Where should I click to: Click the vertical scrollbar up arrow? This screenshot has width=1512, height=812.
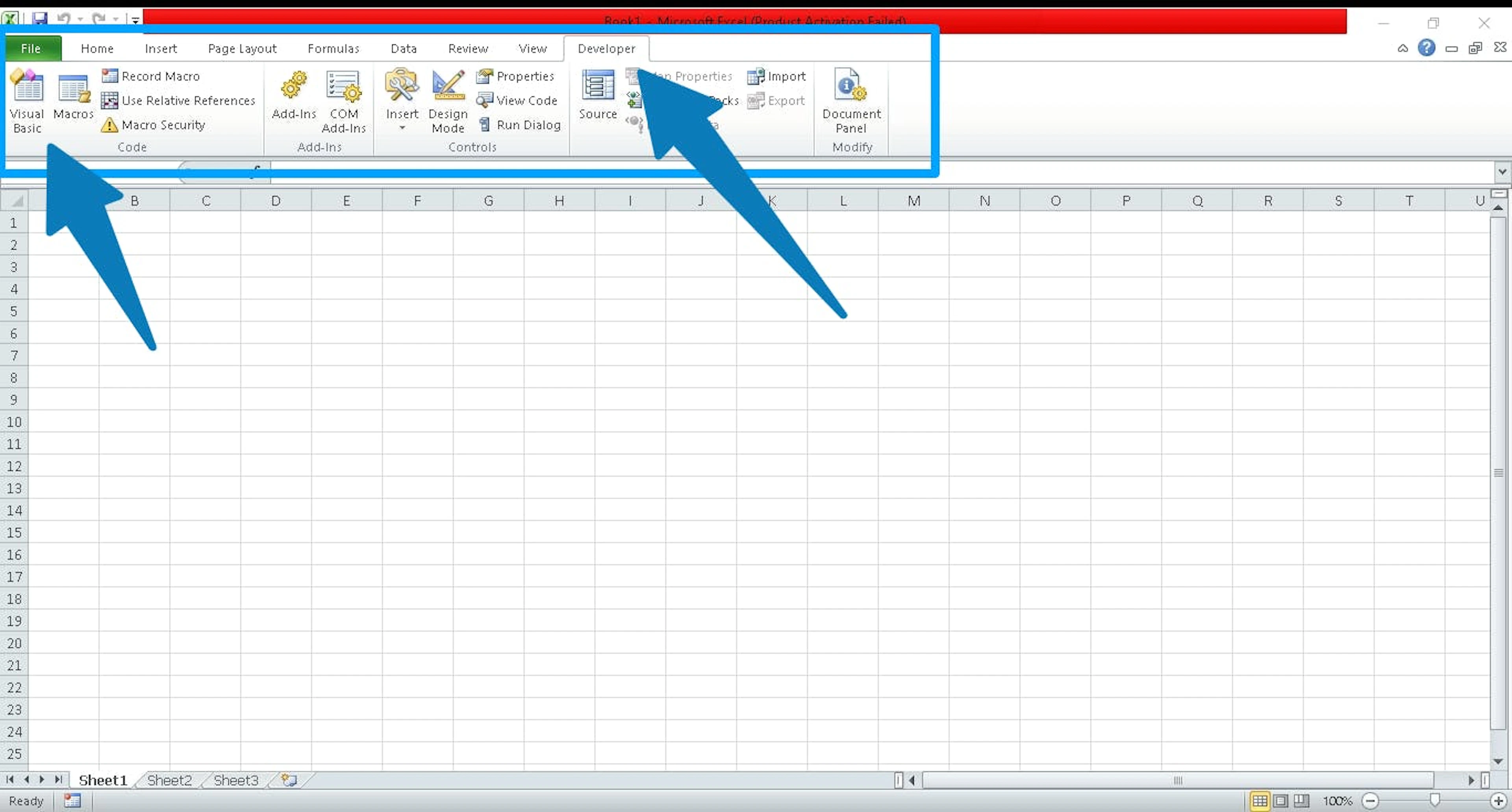[x=1498, y=208]
